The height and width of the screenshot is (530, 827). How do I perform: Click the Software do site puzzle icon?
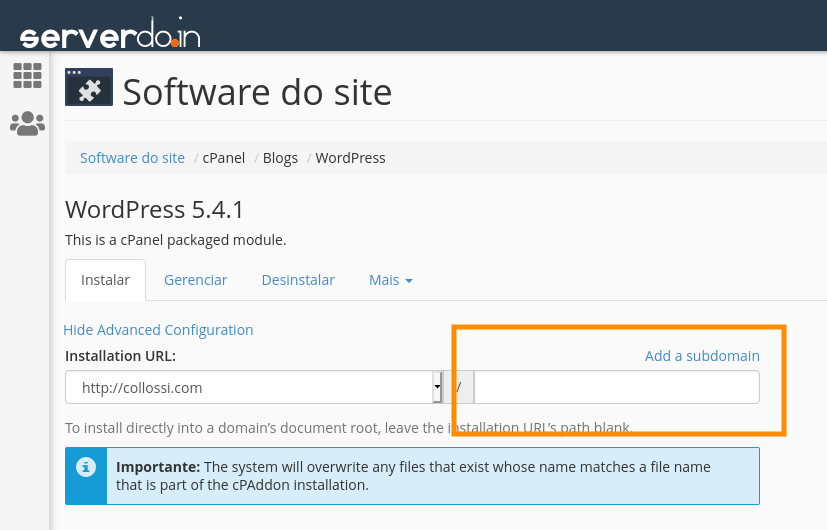[88, 87]
